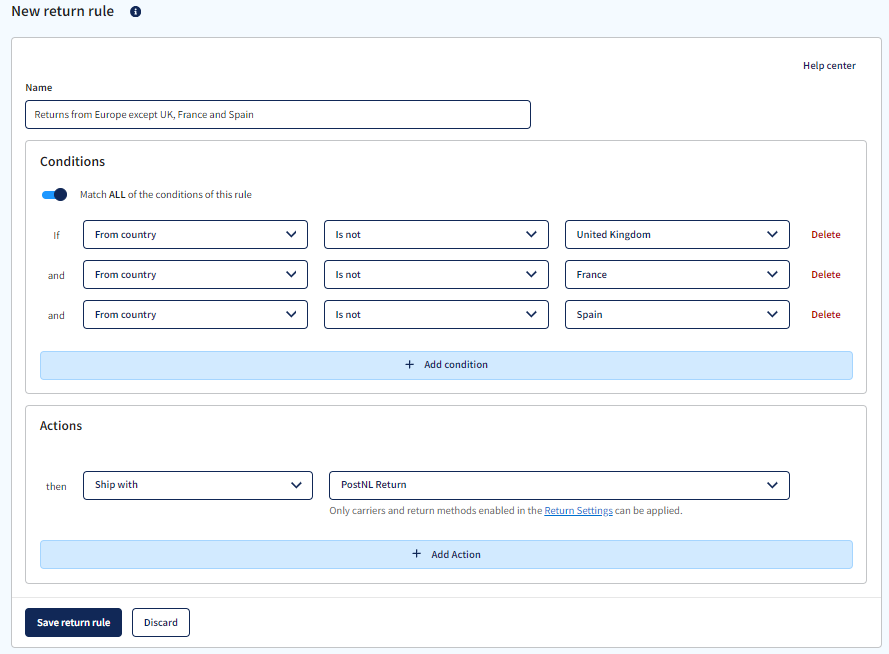Viewport: 889px width, 654px height.
Task: Expand the Is not operator dropdown in first row
Action: pyautogui.click(x=435, y=234)
